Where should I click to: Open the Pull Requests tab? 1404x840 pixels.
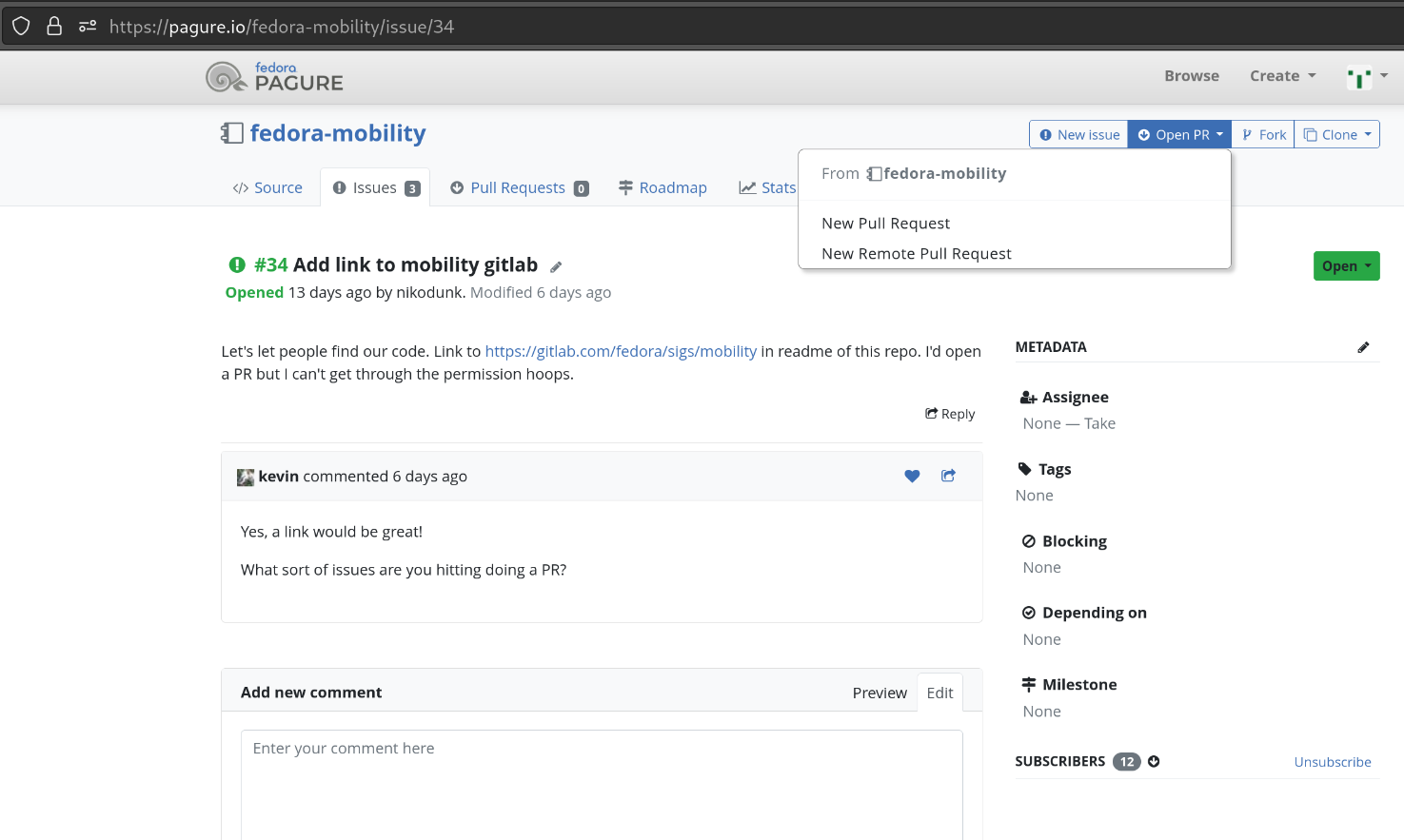[x=520, y=187]
